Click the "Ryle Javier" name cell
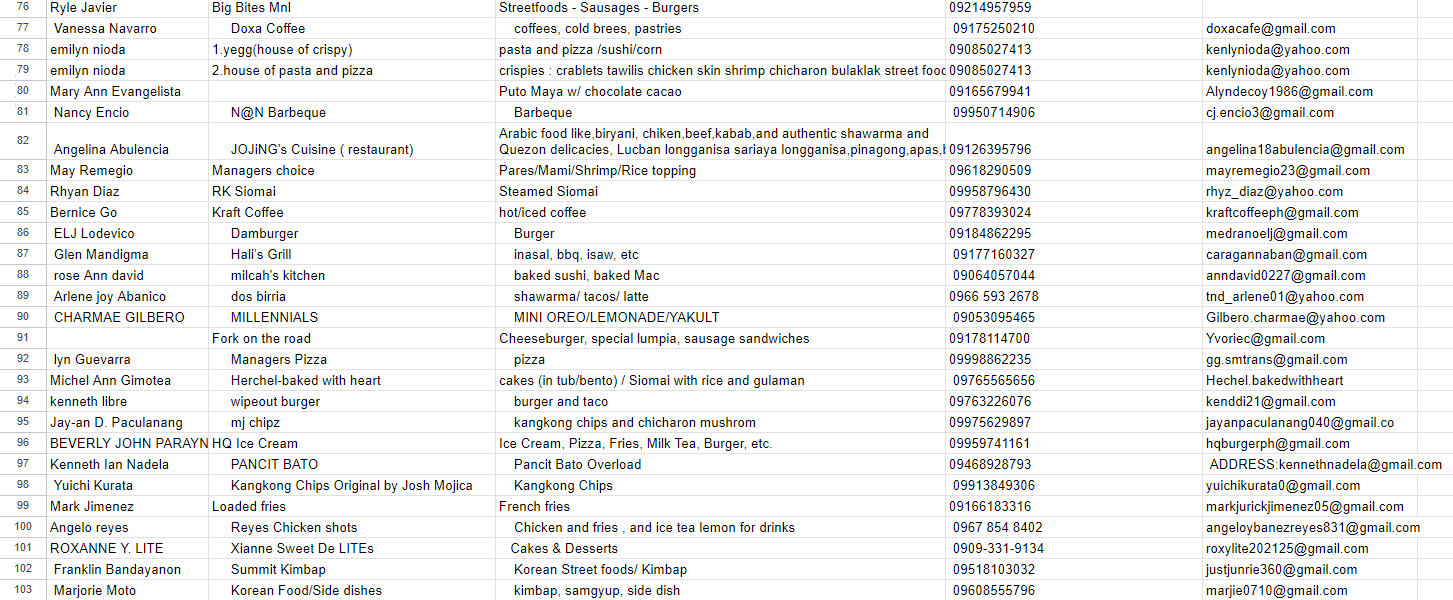The height and width of the screenshot is (600, 1453). pyautogui.click(x=83, y=7)
